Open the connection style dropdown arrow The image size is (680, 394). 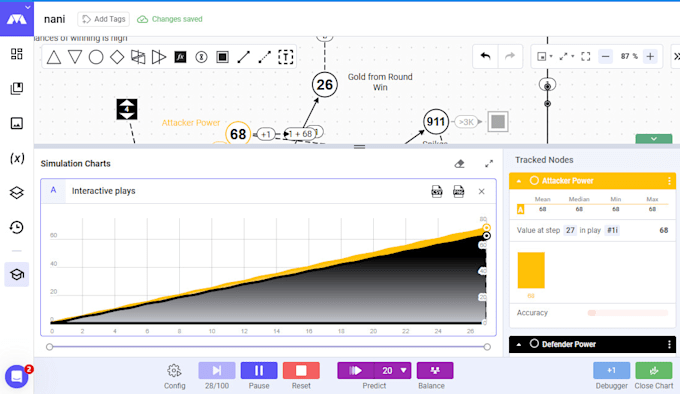pos(567,56)
